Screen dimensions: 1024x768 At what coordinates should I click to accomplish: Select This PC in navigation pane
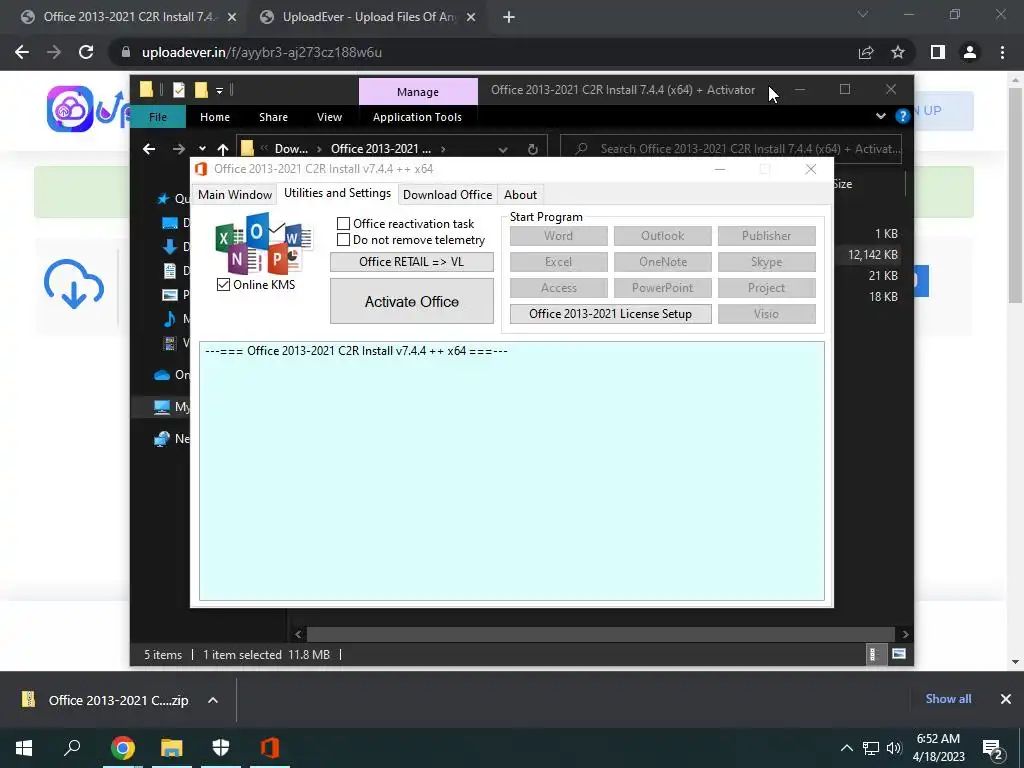(x=171, y=407)
